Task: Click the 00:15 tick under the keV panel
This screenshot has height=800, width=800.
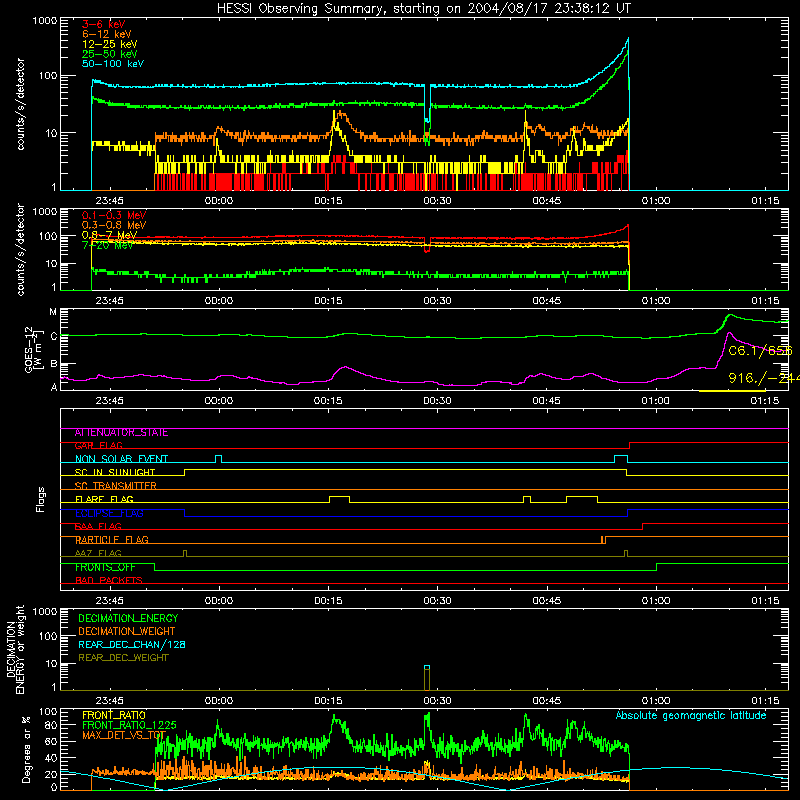Action: 328,201
